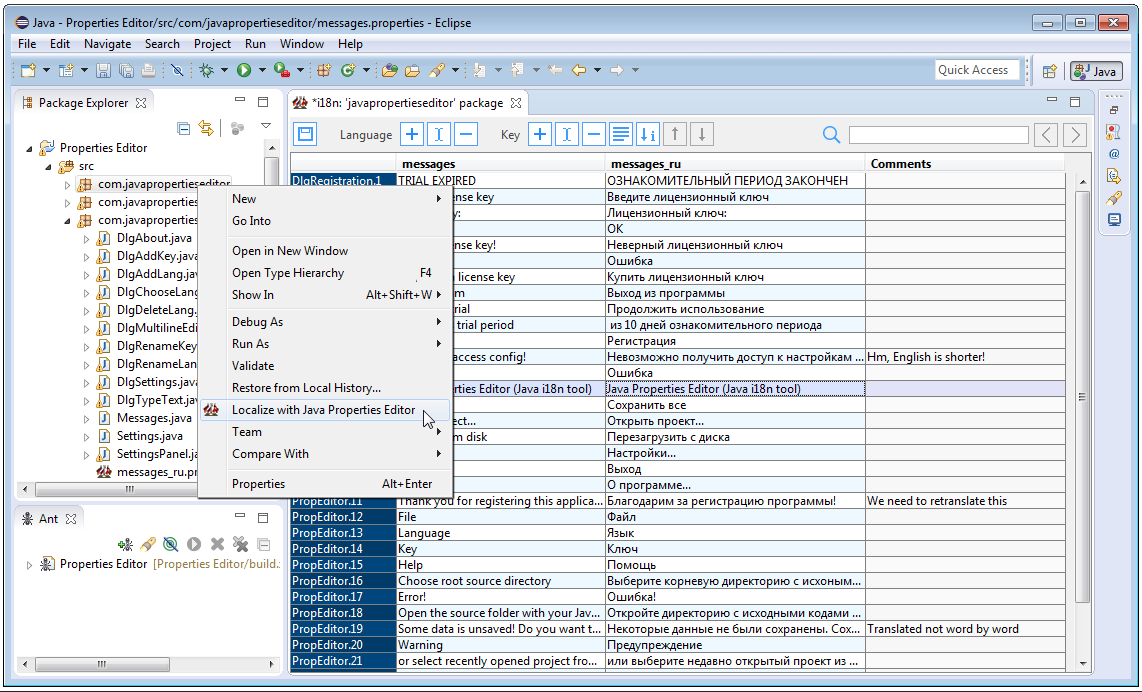Click the Quick Access button
Image resolution: width=1142 pixels, height=692 pixels.
[x=977, y=69]
